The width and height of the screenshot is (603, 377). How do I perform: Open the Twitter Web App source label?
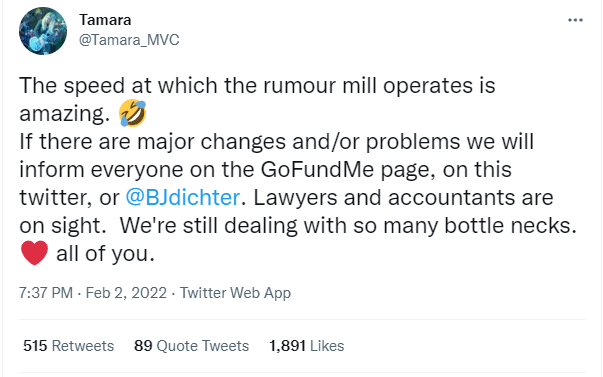(x=235, y=293)
